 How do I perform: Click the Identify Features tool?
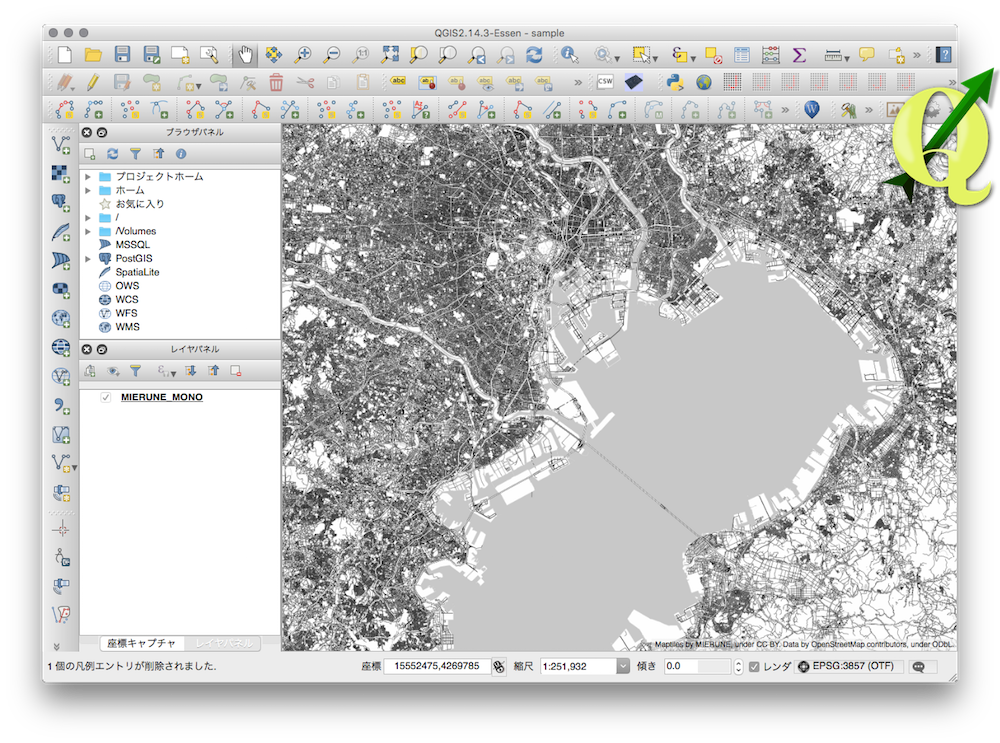pyautogui.click(x=570, y=55)
